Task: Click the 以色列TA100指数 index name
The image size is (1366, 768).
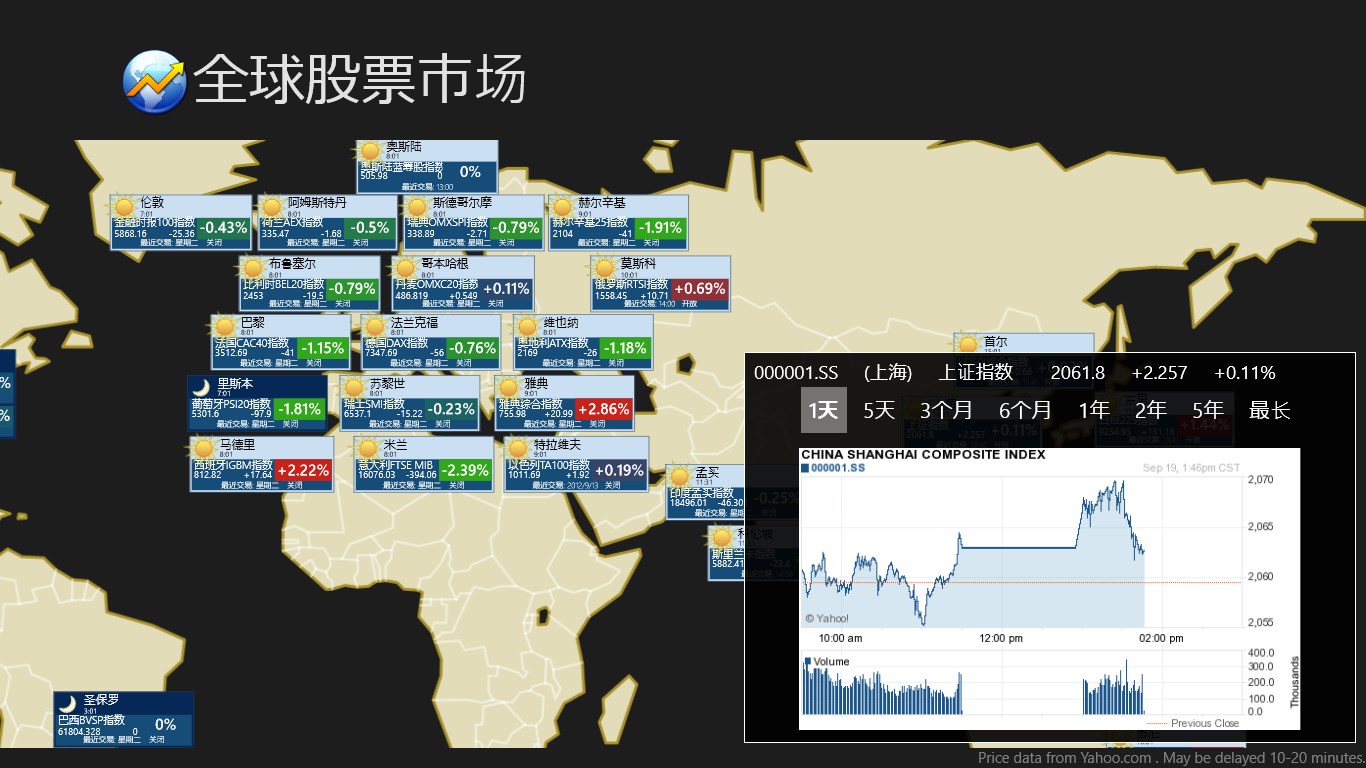Action: (x=548, y=464)
